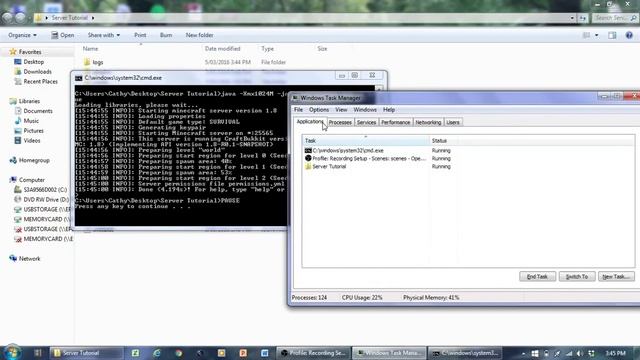Select the logs folder

point(98,62)
